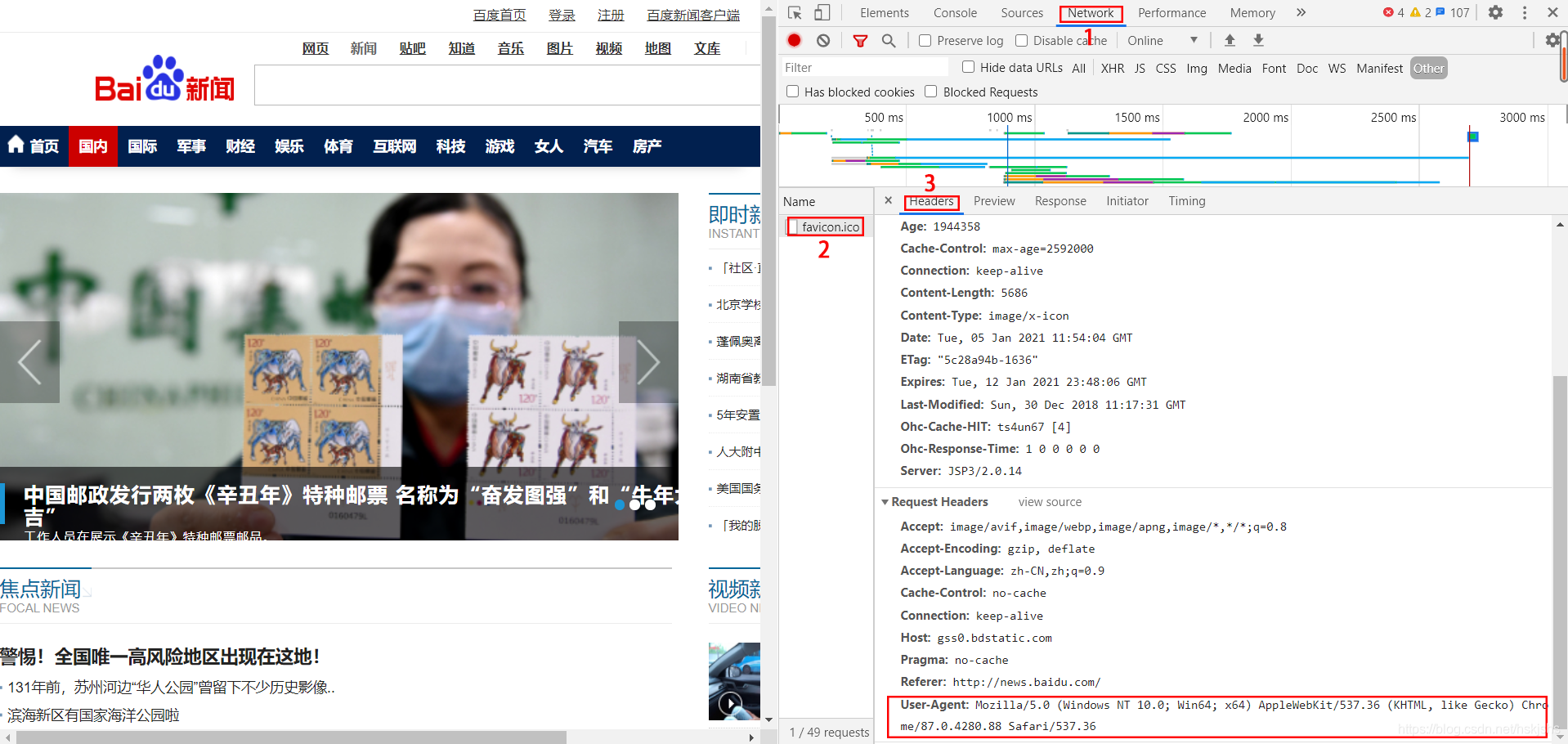Screen dimensions: 1568x744
Task: Open the Sources tab
Action: pos(1022,13)
